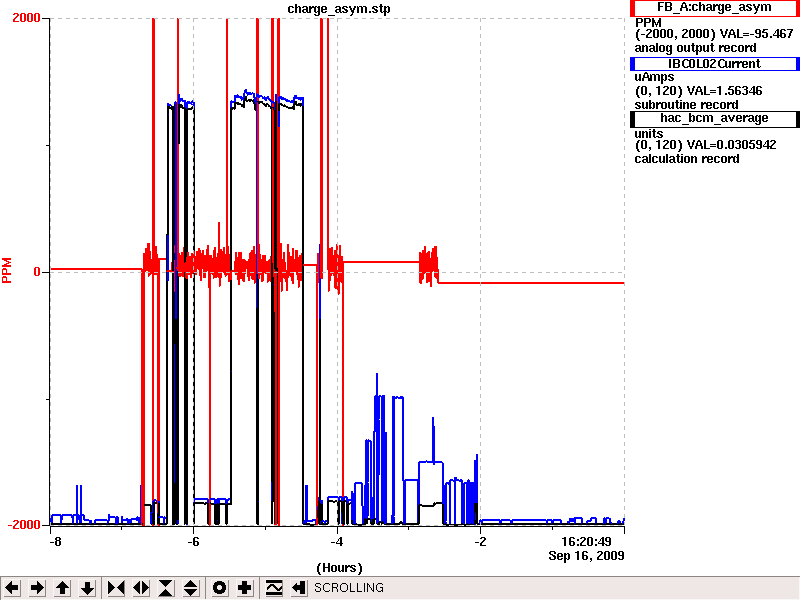
Task: Click the VAL=0.0305942 range readout
Action: (x=732, y=145)
